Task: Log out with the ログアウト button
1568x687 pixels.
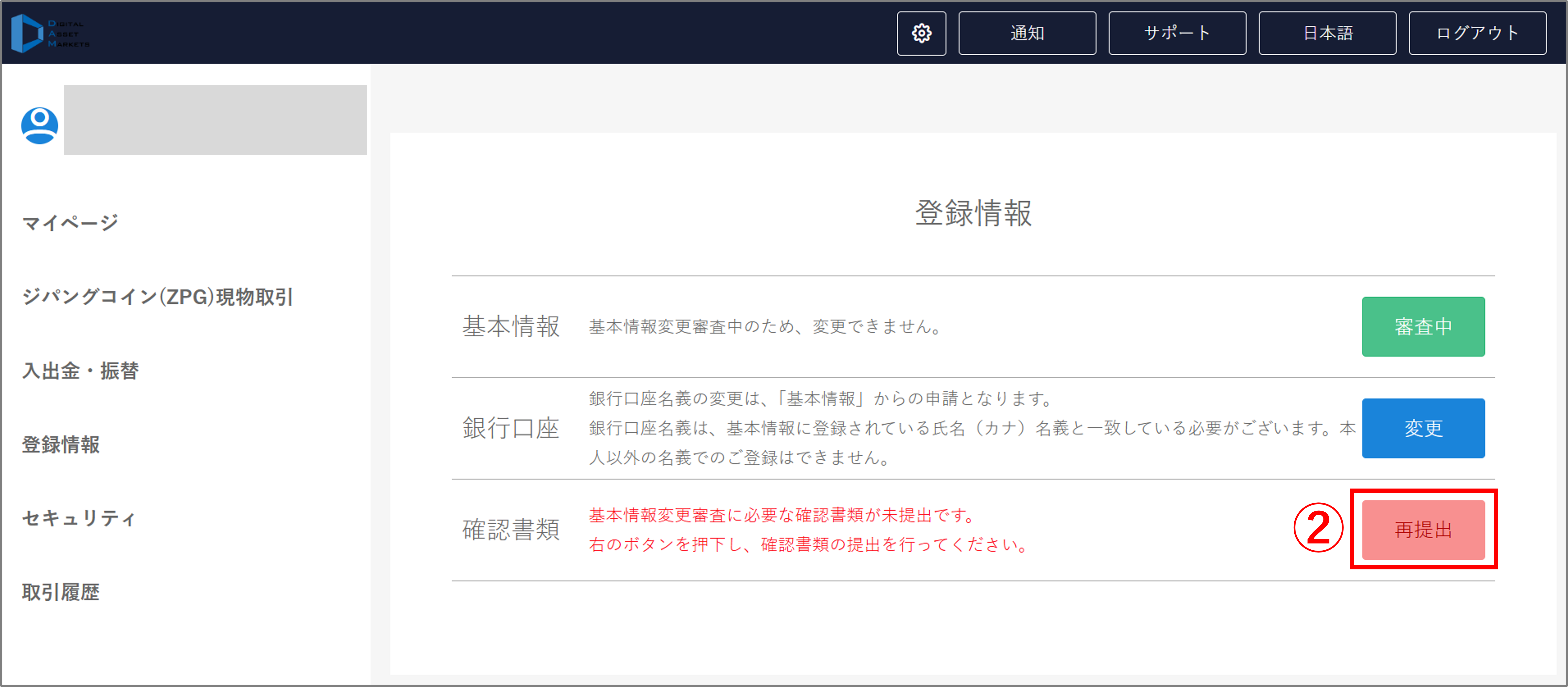Action: 1477,33
